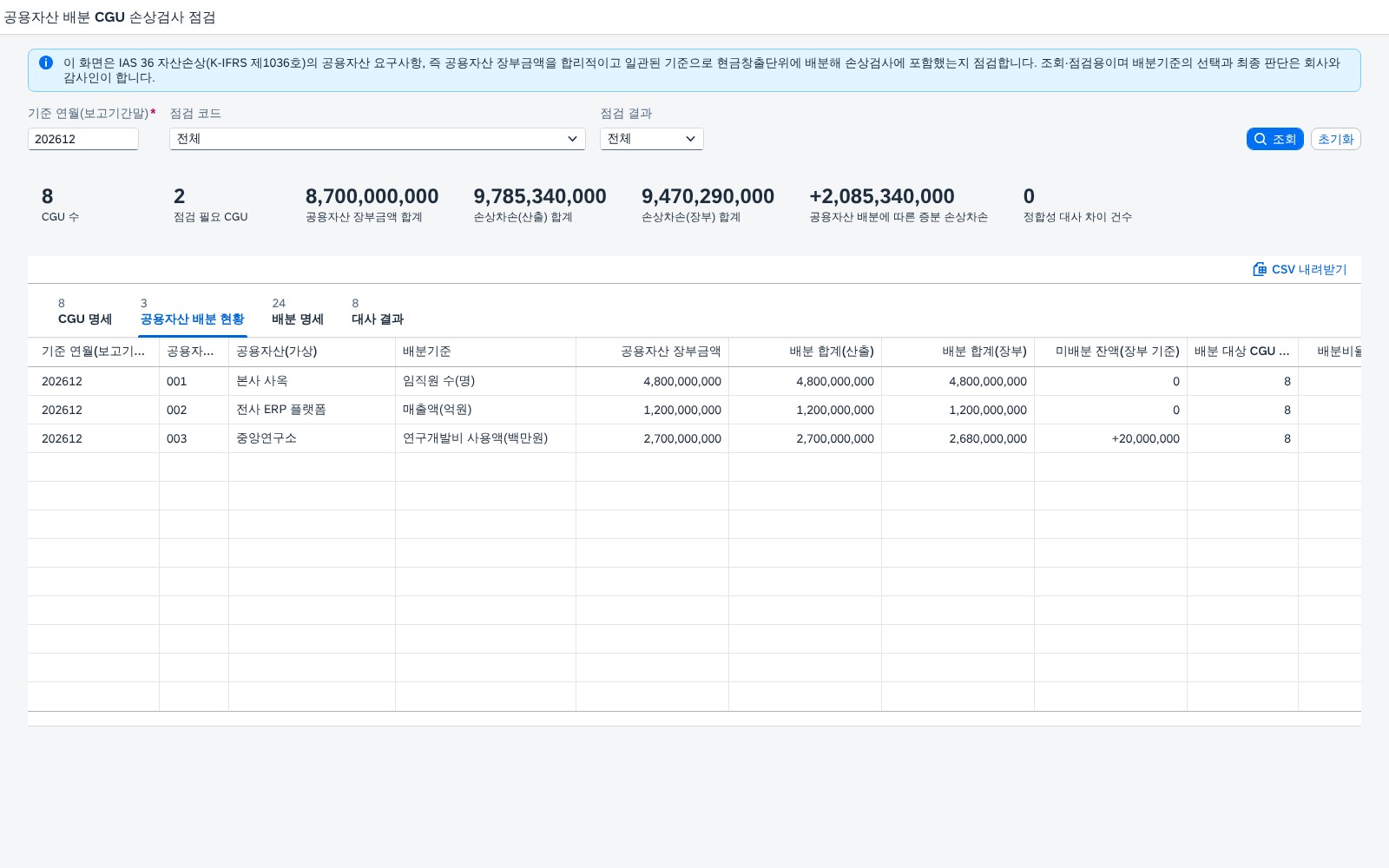1389x868 pixels.
Task: Click asset code 002 cell
Action: coord(194,410)
